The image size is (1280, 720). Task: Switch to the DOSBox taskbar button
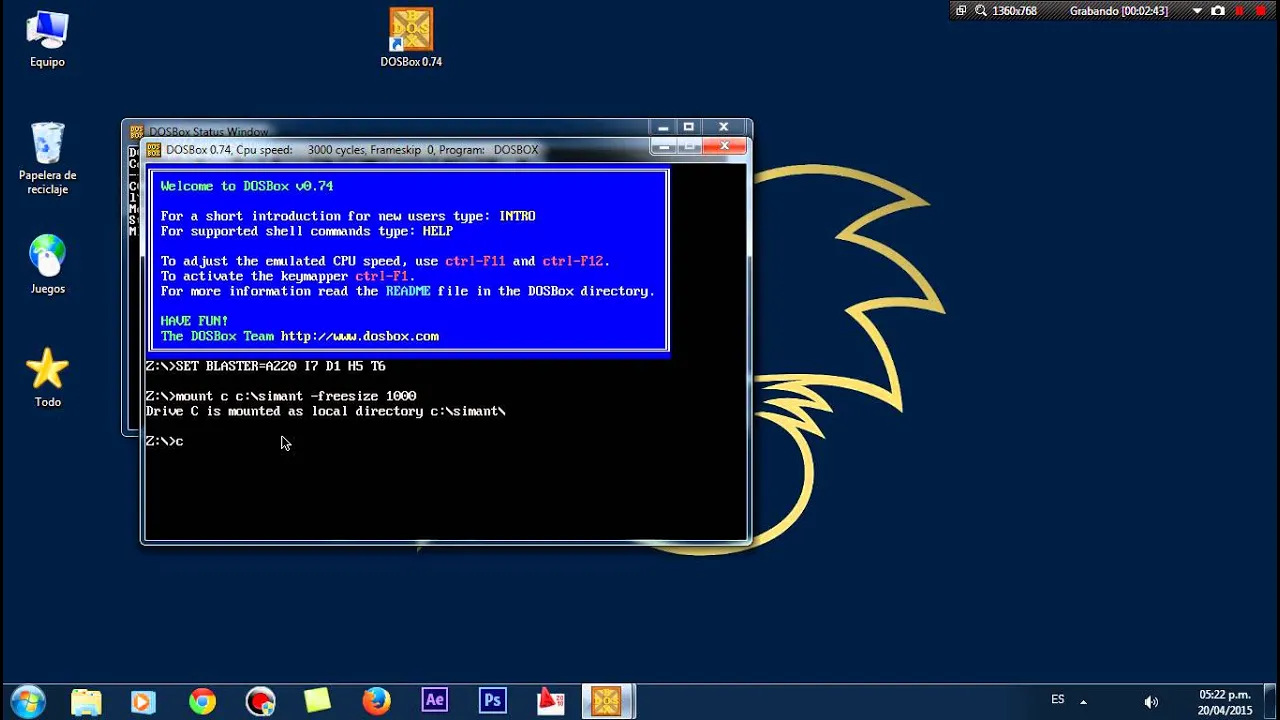click(x=607, y=701)
